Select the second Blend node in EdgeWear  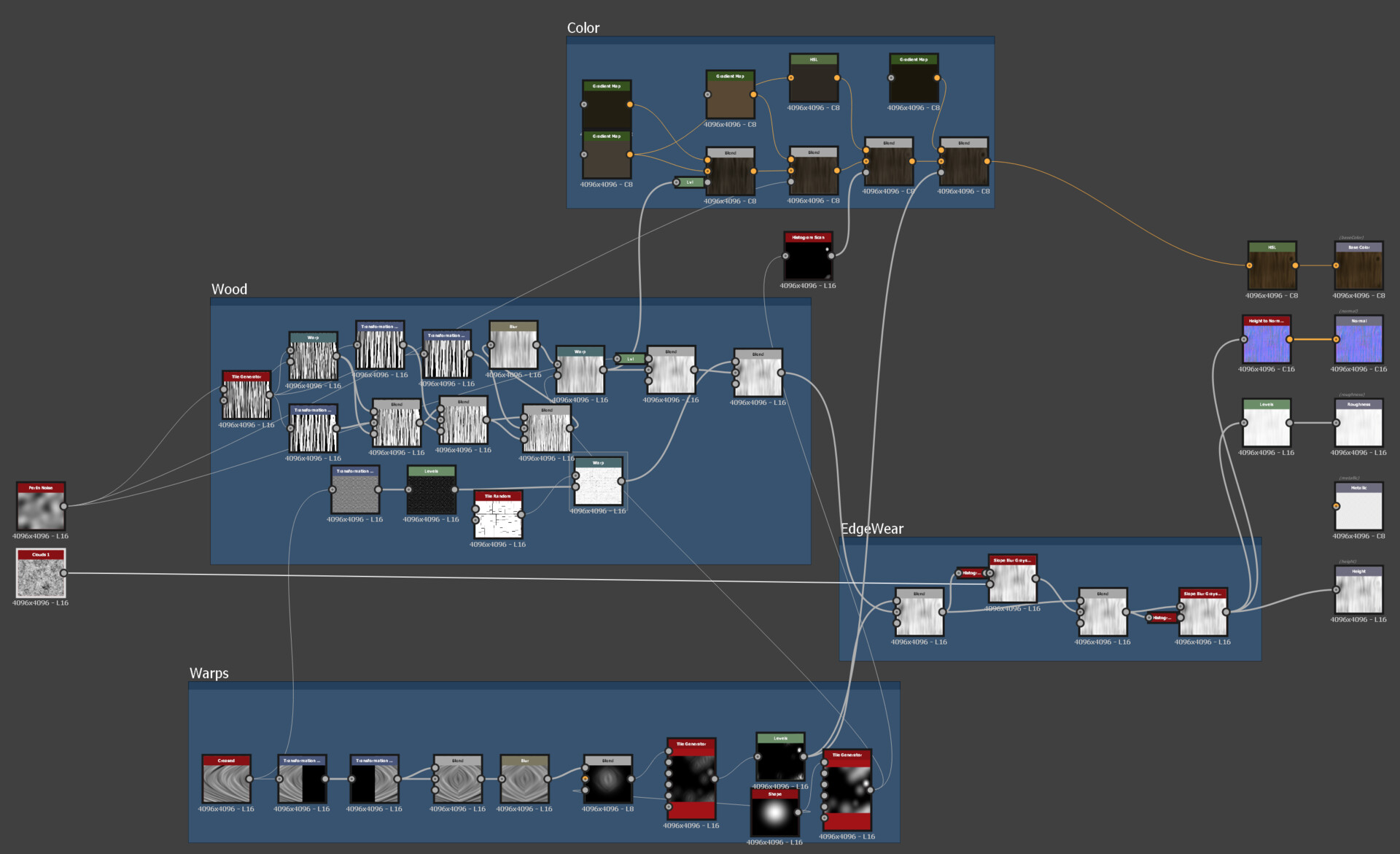tap(1102, 613)
